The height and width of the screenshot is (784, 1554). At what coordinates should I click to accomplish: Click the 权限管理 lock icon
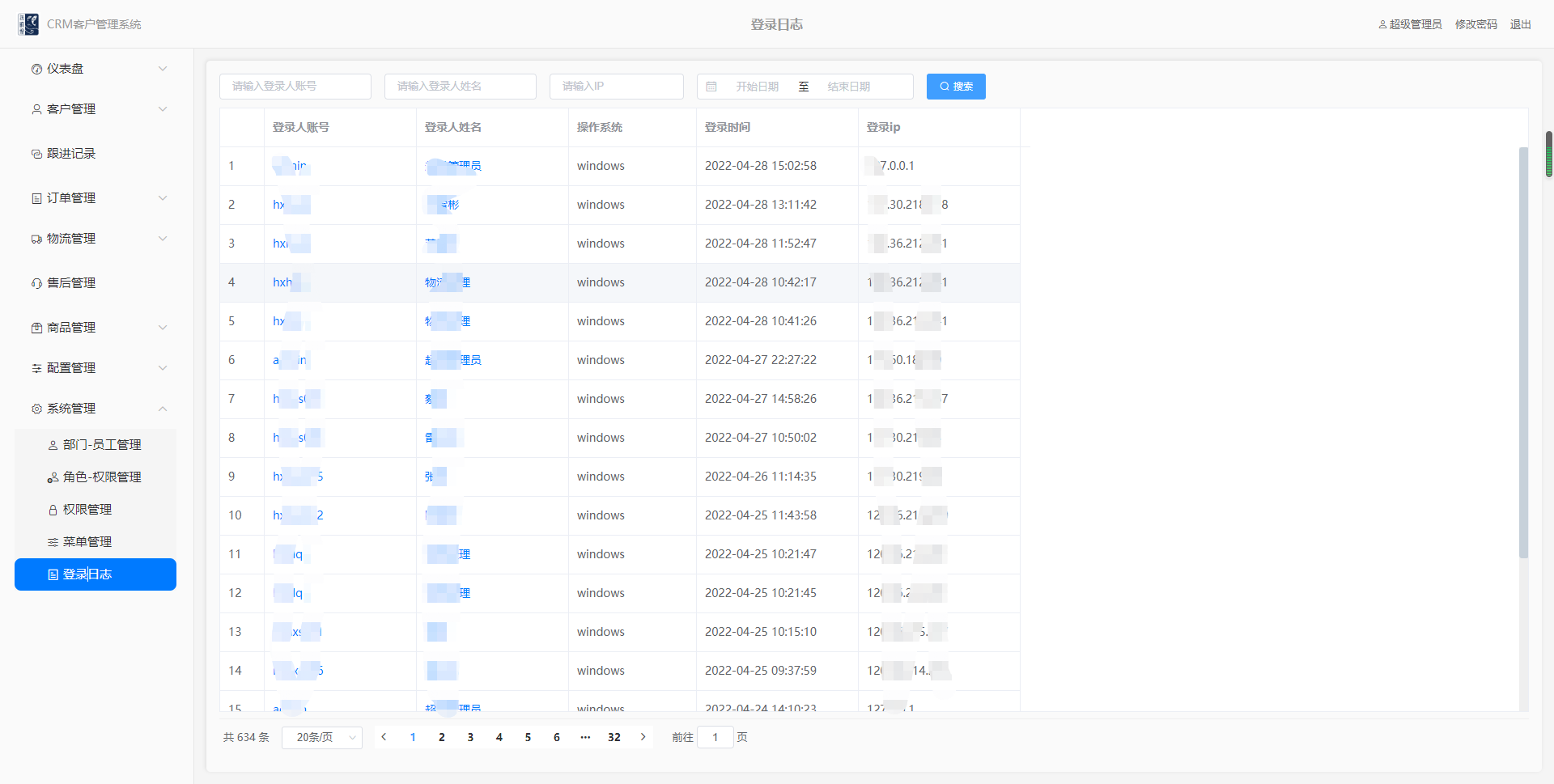pyautogui.click(x=53, y=510)
